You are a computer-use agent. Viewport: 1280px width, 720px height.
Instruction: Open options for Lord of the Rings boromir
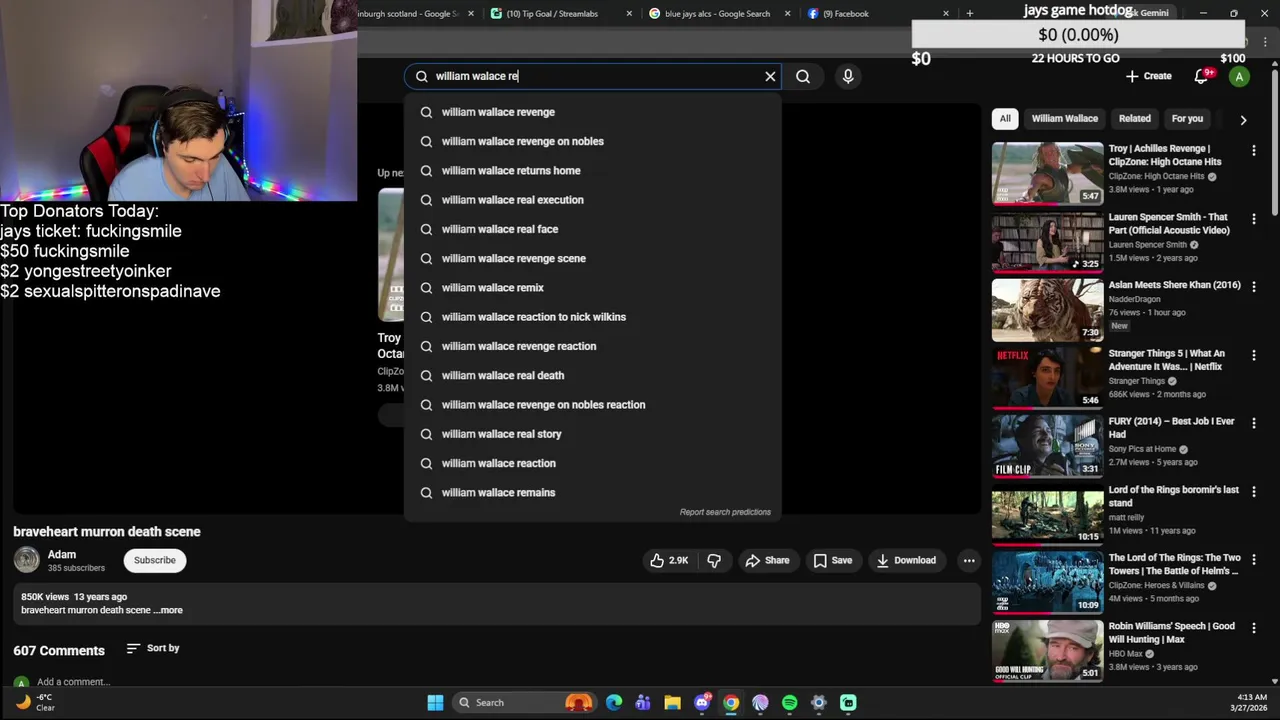click(x=1253, y=491)
